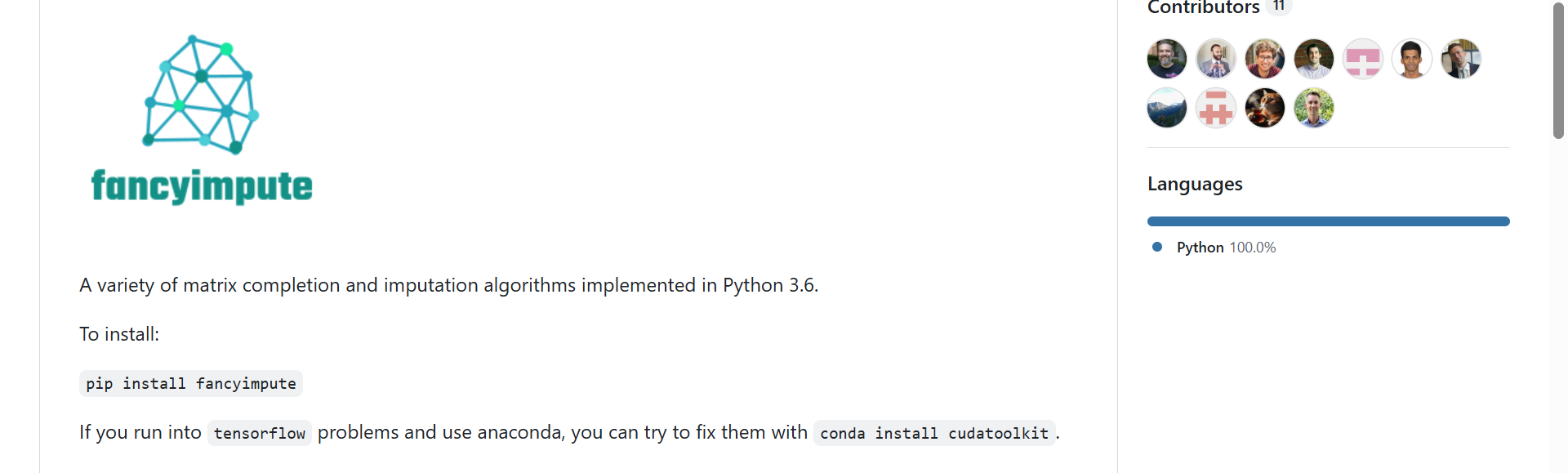Click contributor avatar with plain white background
The height and width of the screenshot is (473, 1568).
pyautogui.click(x=1412, y=59)
